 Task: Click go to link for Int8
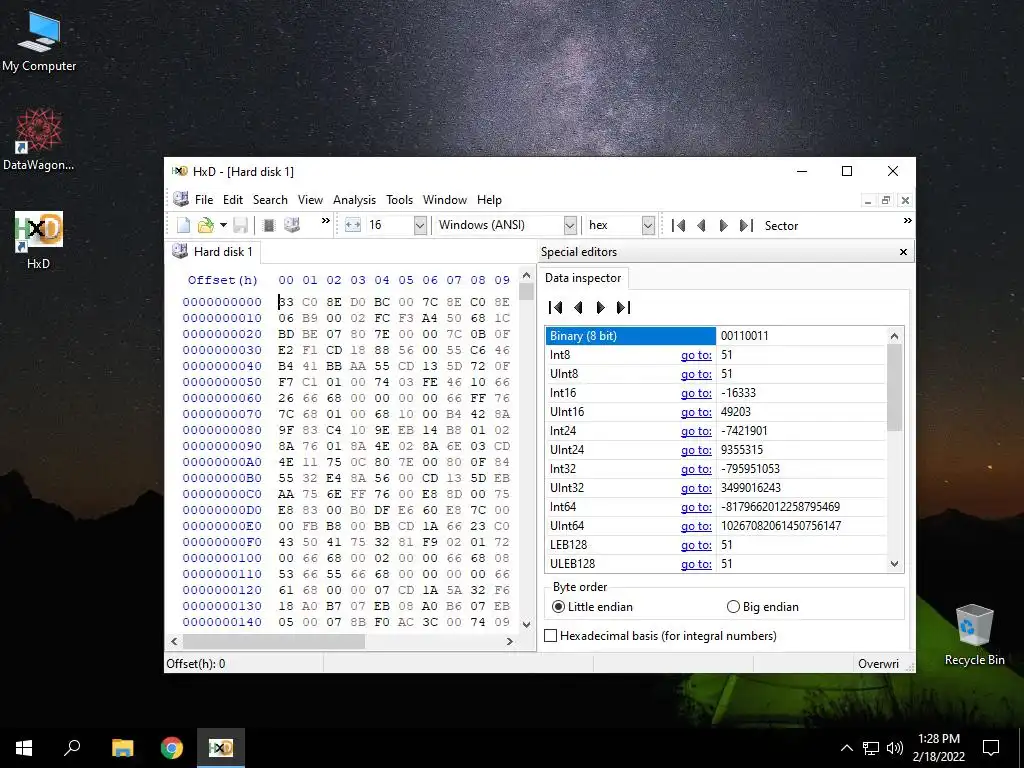[x=696, y=355]
